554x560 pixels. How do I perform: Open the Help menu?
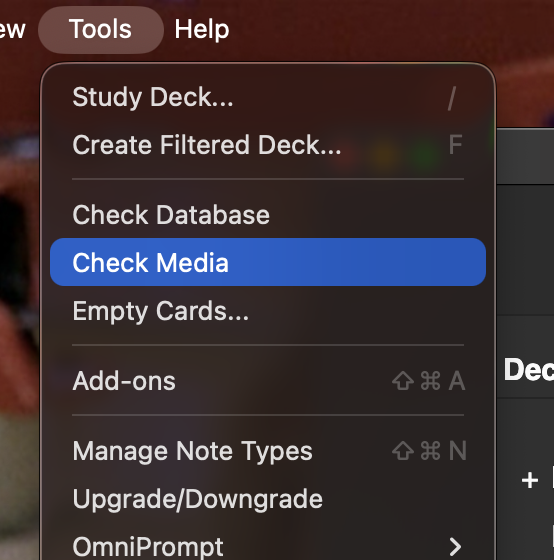(202, 29)
